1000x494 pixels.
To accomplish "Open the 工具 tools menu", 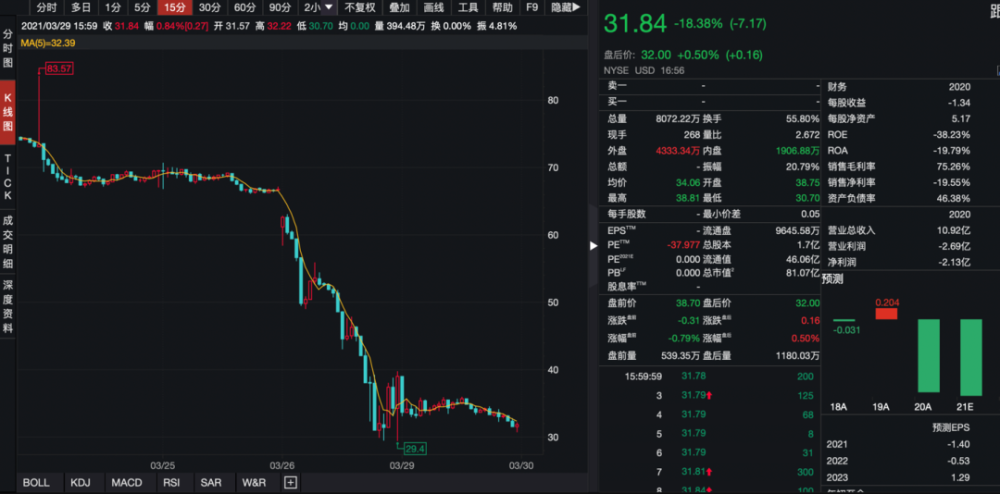I will pos(468,8).
